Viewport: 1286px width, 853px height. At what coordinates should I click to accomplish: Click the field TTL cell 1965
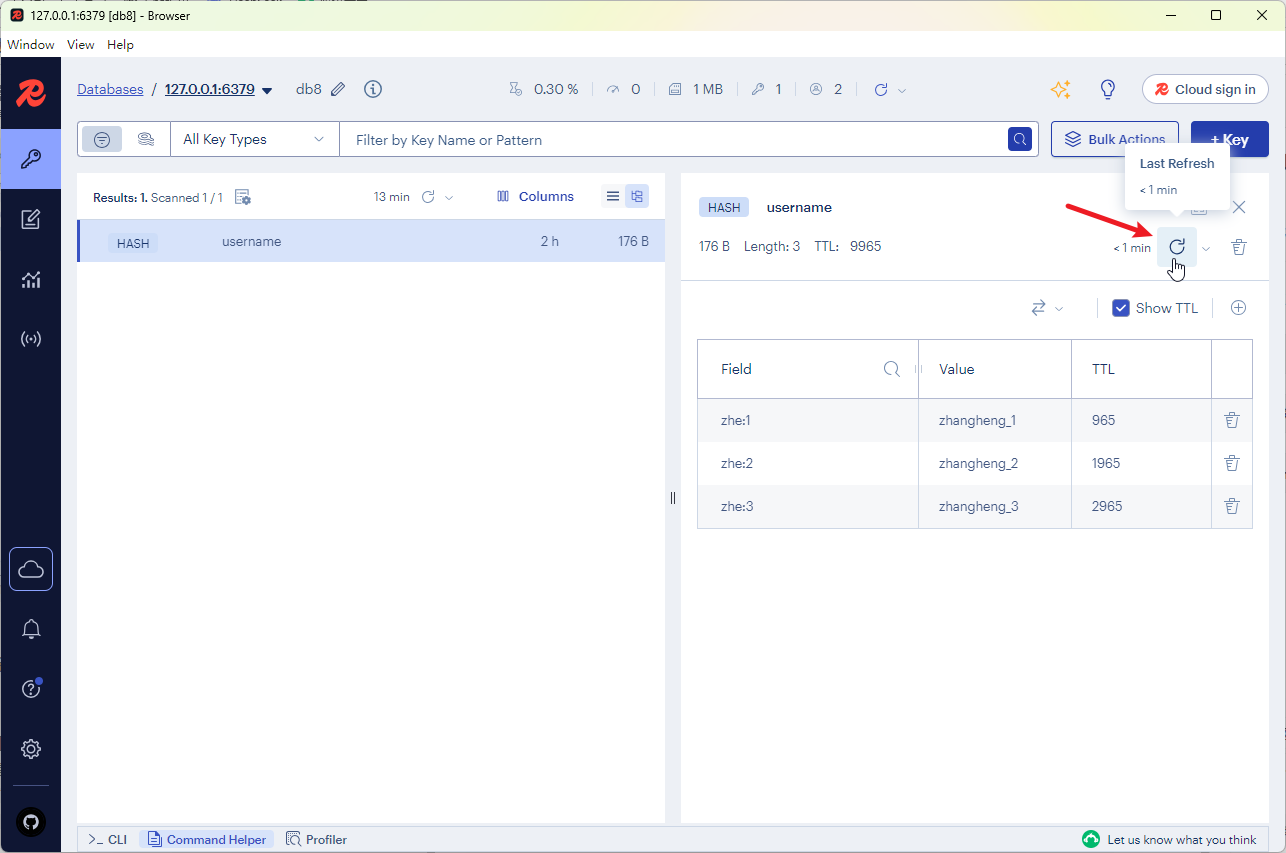coord(1141,463)
